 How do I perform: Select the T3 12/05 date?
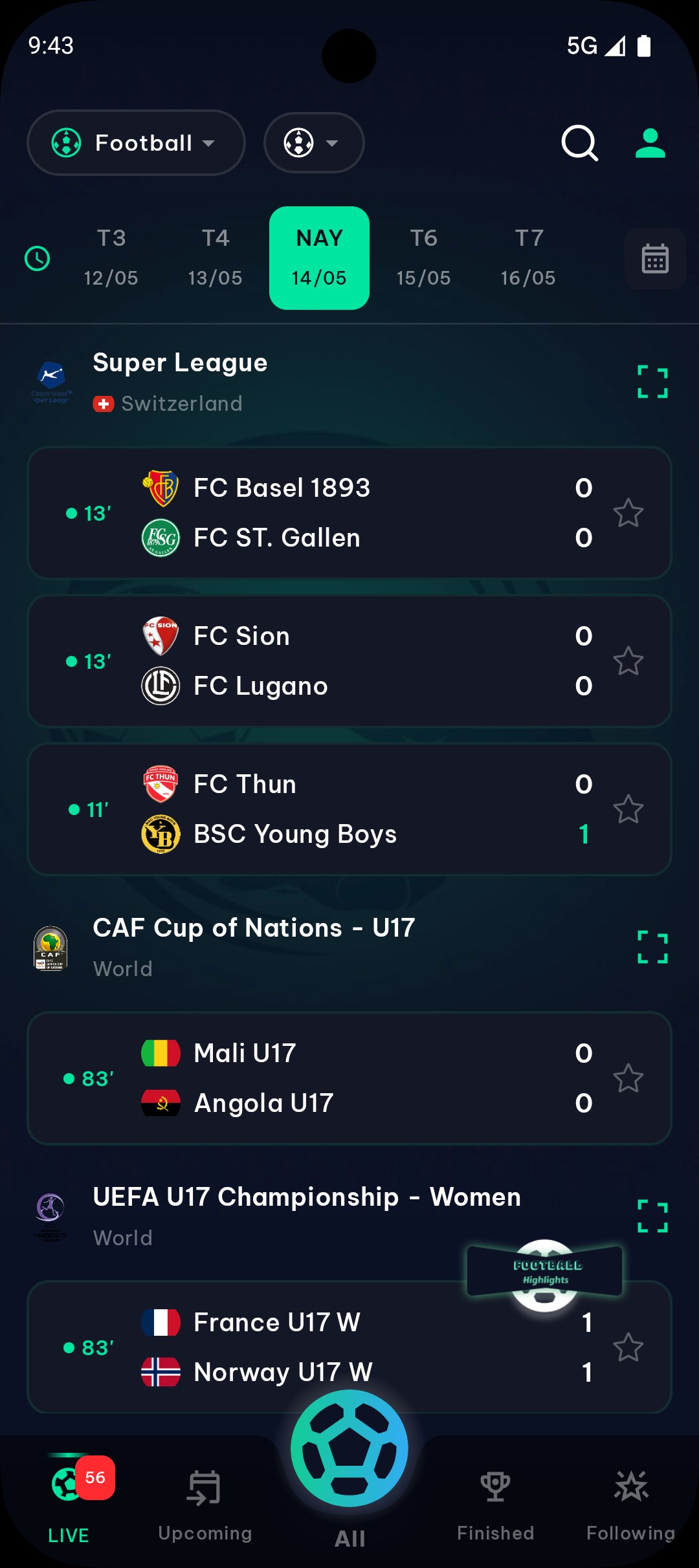point(111,258)
